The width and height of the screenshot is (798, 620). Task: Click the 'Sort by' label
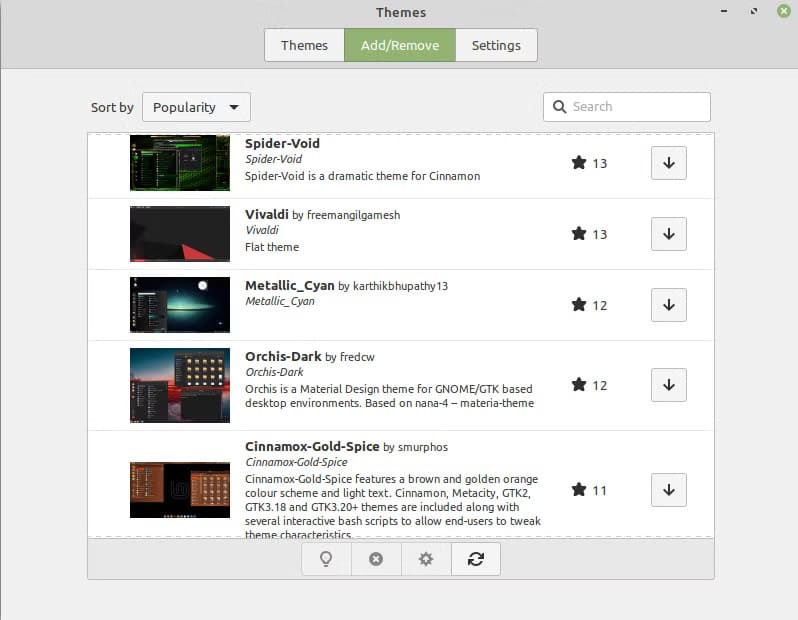112,107
